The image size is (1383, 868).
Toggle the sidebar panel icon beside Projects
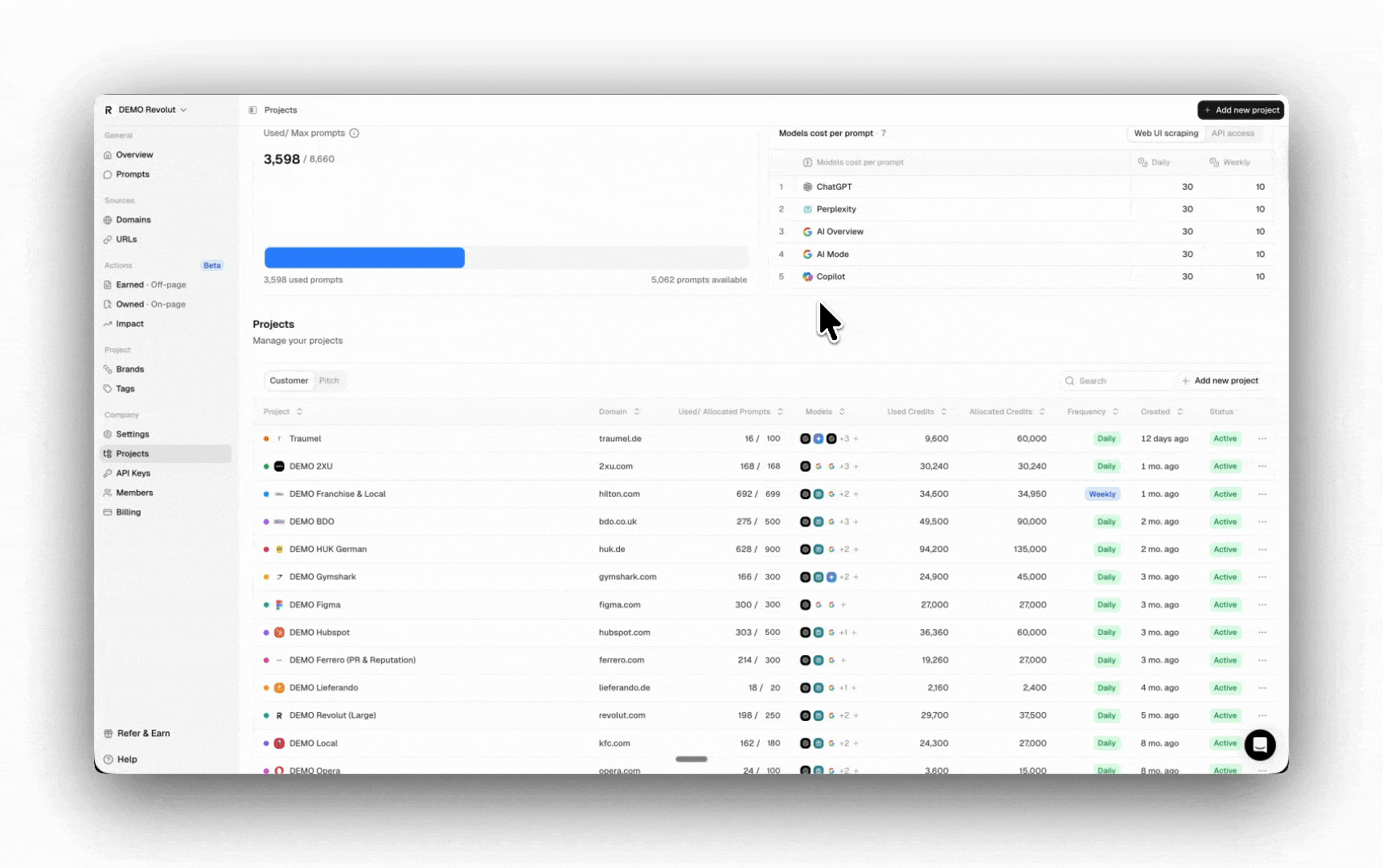[252, 110]
